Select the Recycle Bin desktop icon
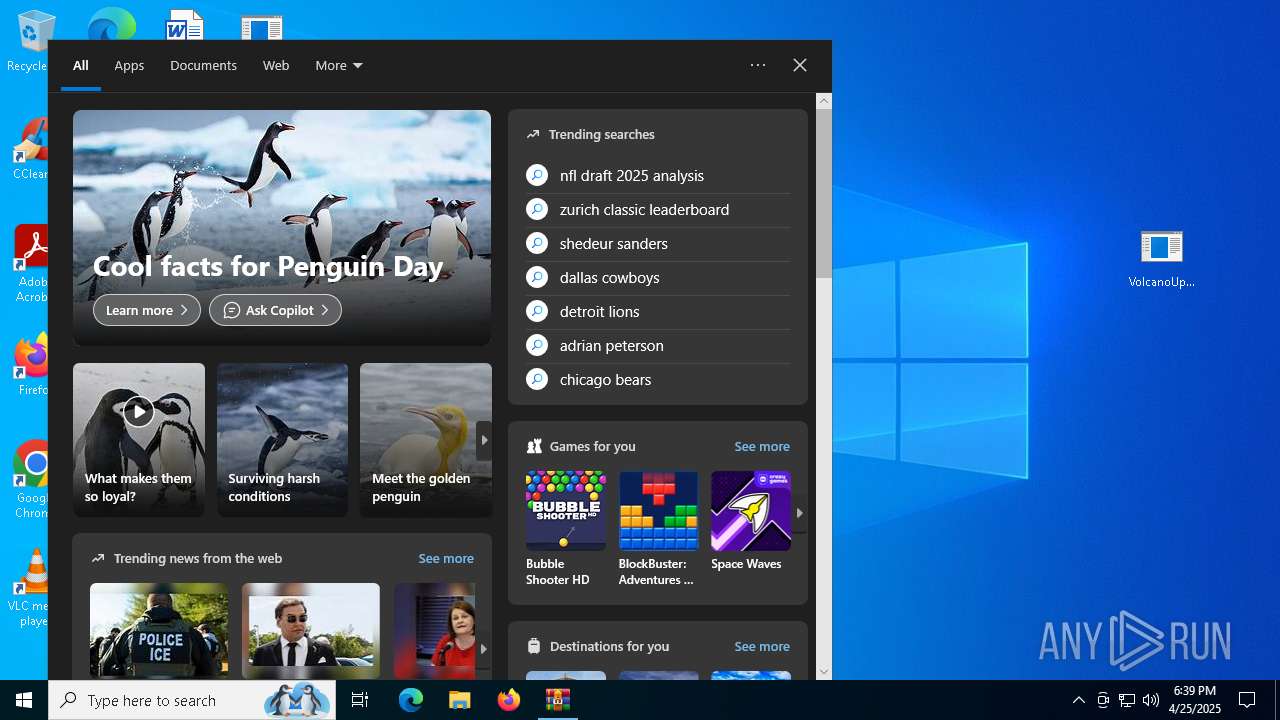 coord(30,42)
